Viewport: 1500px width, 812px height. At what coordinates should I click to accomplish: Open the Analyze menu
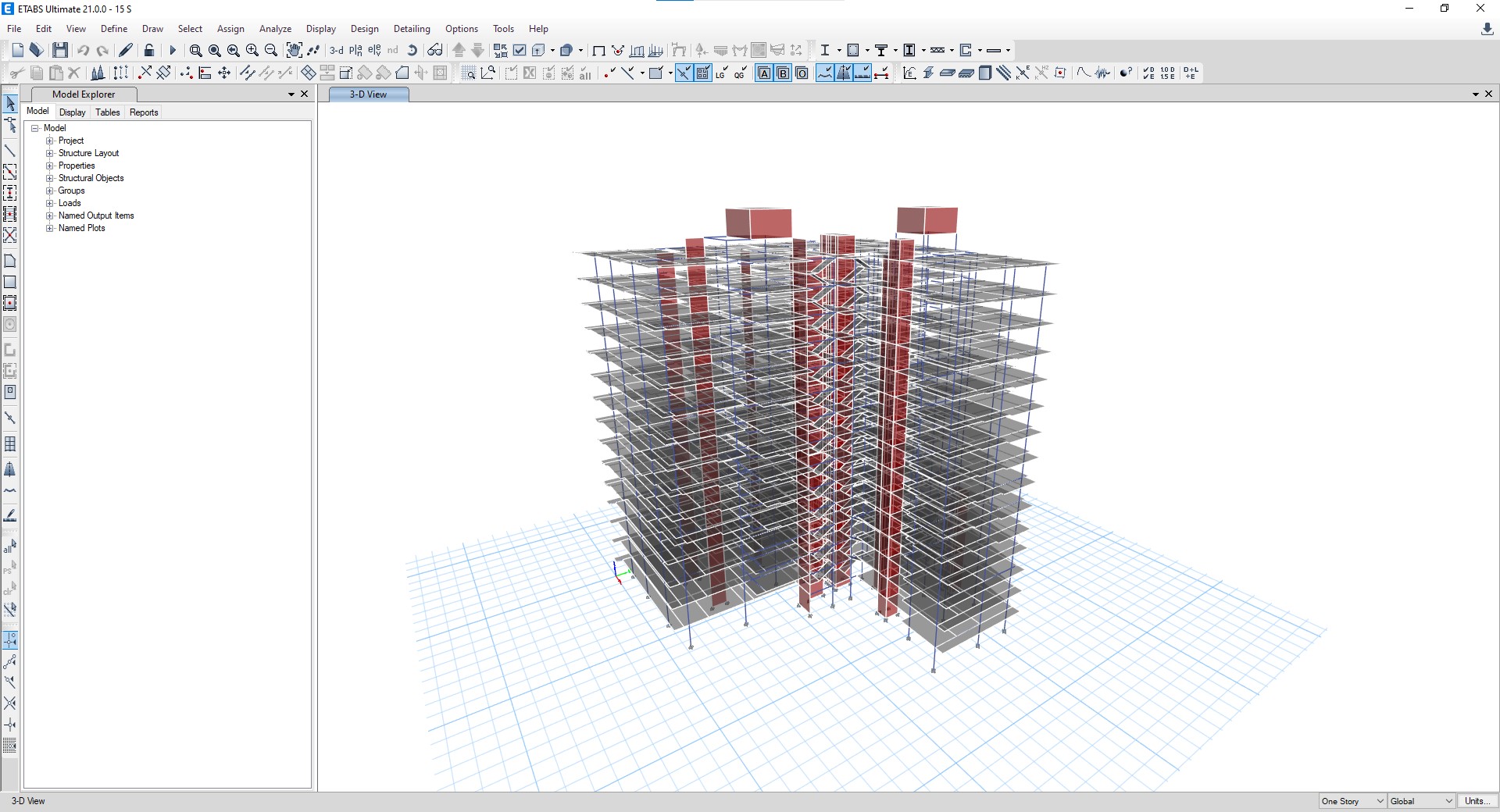275,29
